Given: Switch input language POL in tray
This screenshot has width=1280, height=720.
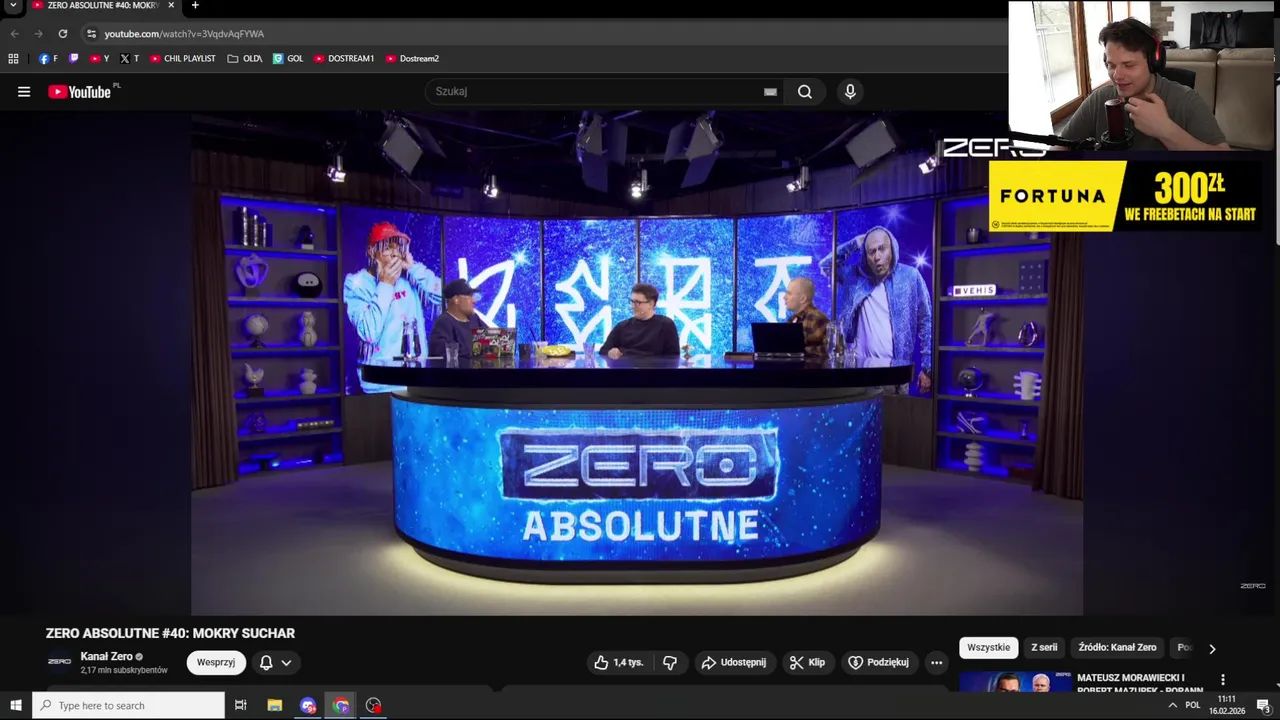Looking at the screenshot, I should tap(1192, 705).
